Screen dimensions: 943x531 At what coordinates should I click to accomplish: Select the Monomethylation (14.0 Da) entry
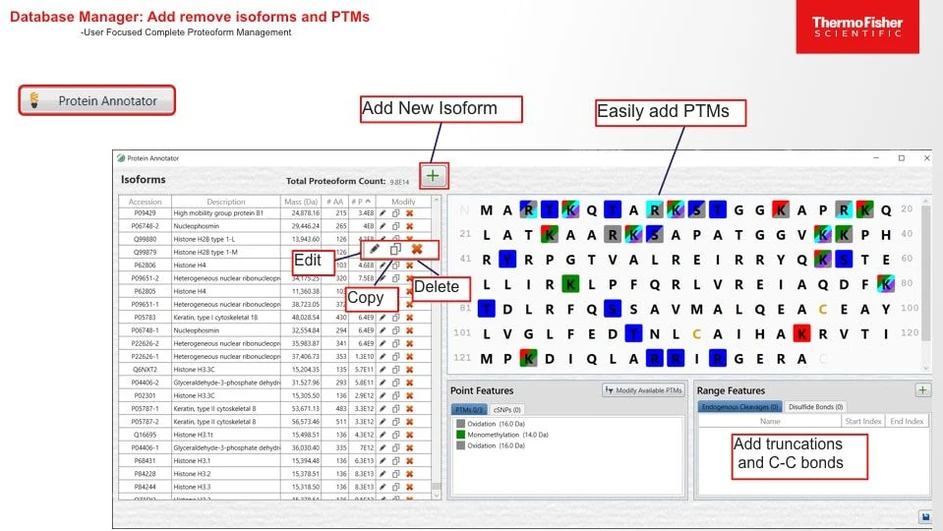coord(508,435)
